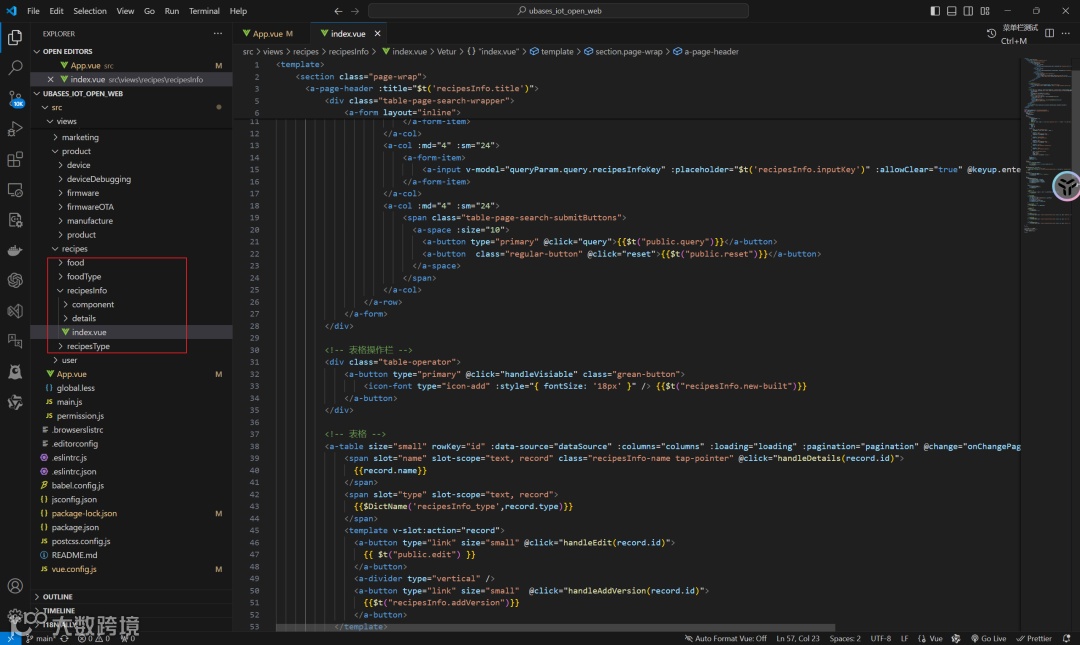Click the ubases_iot_open_web command center search box
The width and height of the screenshot is (1080, 645).
pos(558,11)
